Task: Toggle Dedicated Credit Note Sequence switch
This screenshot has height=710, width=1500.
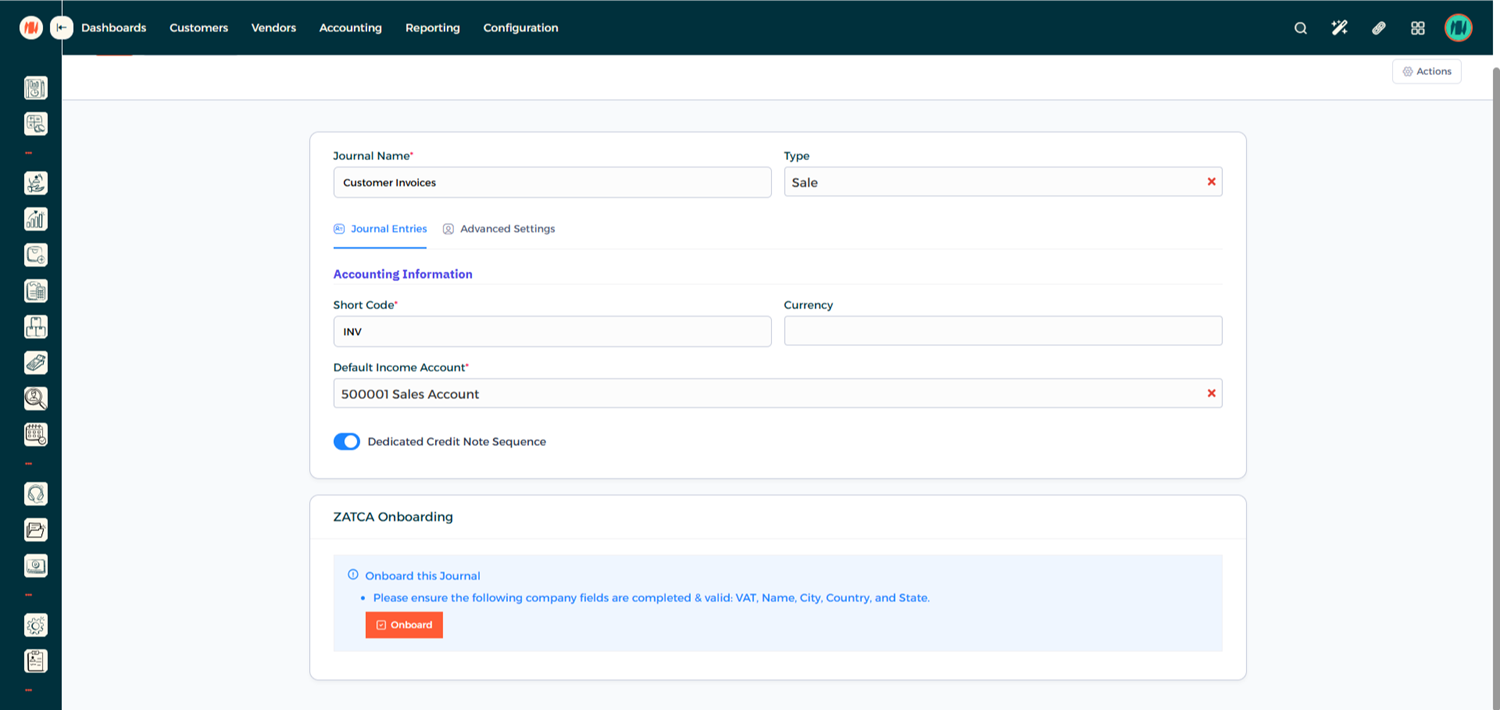Action: [x=347, y=442]
